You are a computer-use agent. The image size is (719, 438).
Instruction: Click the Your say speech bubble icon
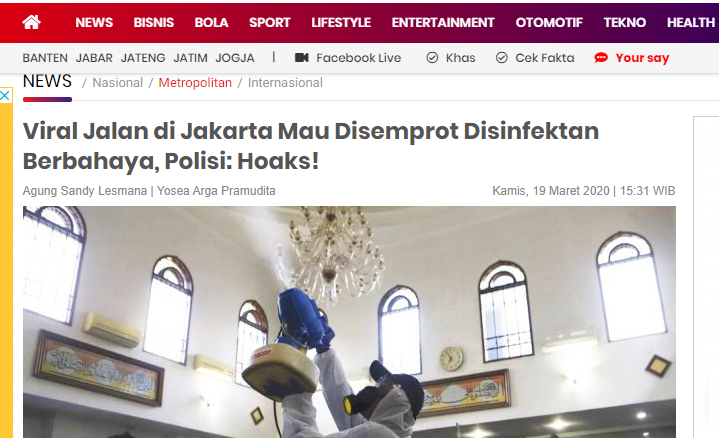[601, 57]
